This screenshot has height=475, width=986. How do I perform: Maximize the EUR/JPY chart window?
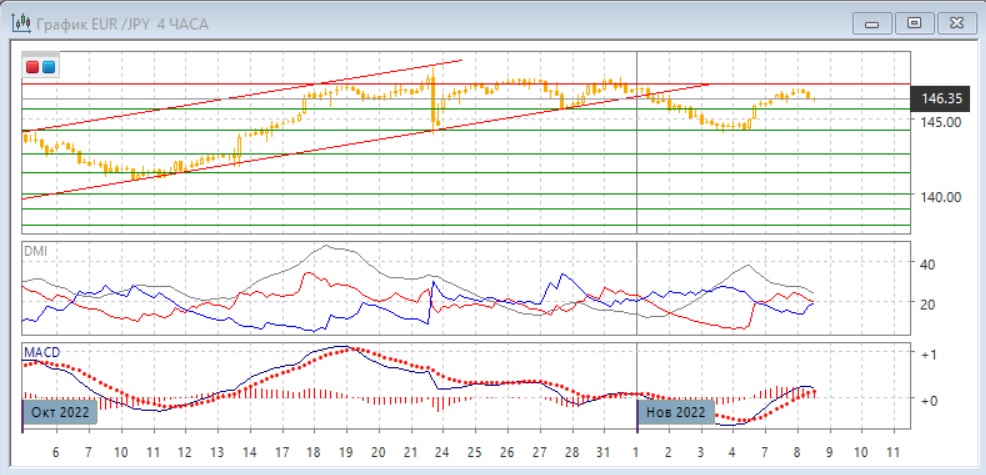coord(913,23)
